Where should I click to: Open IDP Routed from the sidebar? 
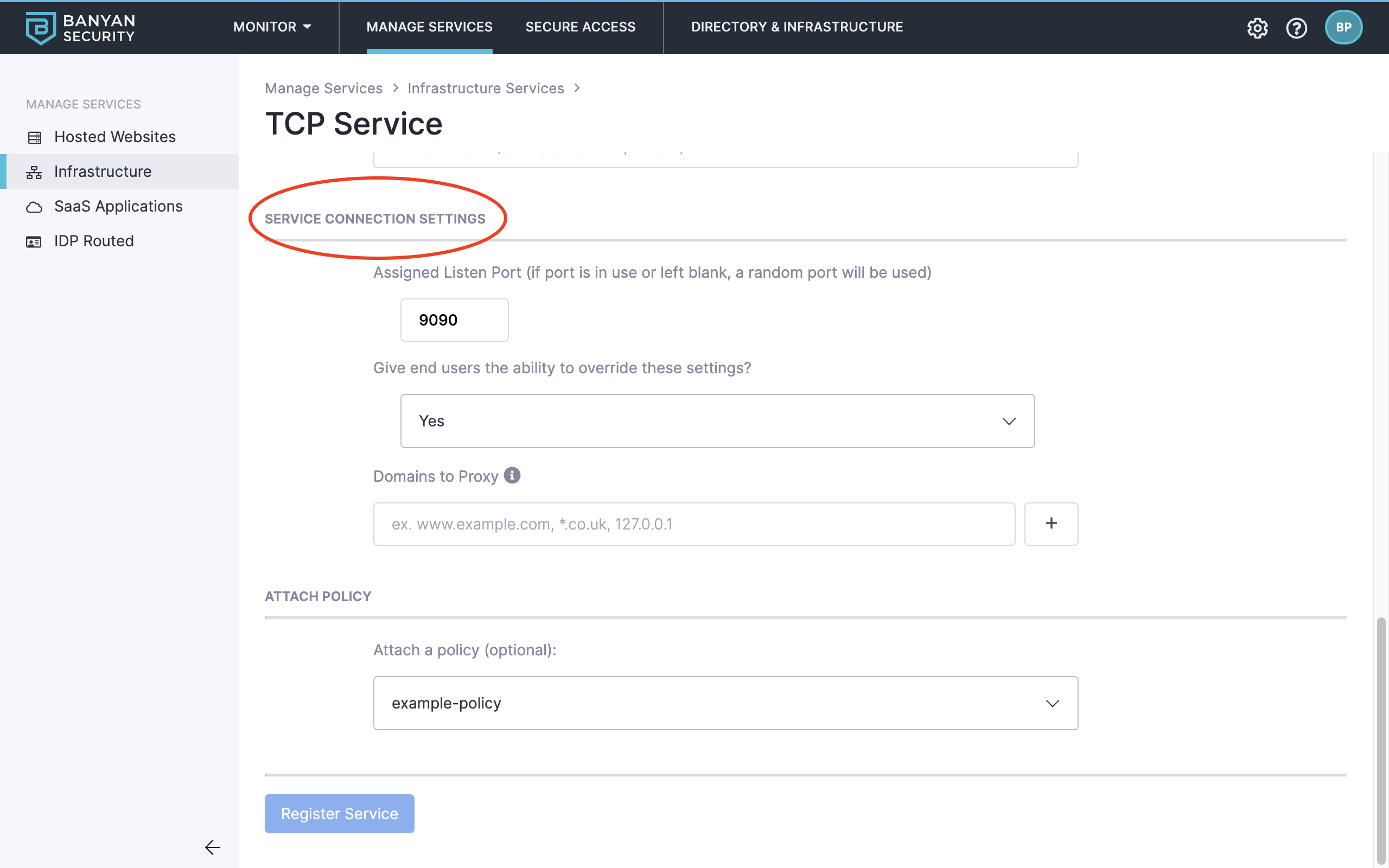[x=94, y=241]
